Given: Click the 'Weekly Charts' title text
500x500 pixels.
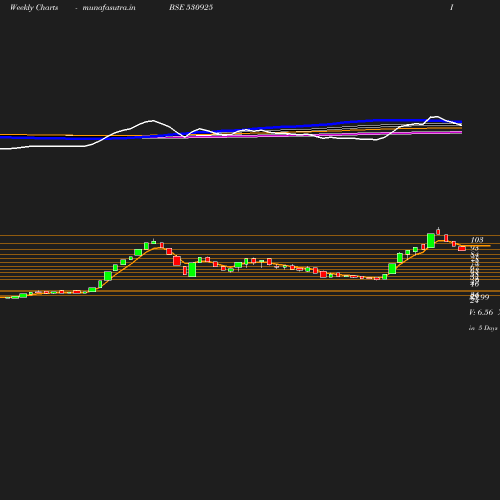Looking at the screenshot, I should point(34,8).
